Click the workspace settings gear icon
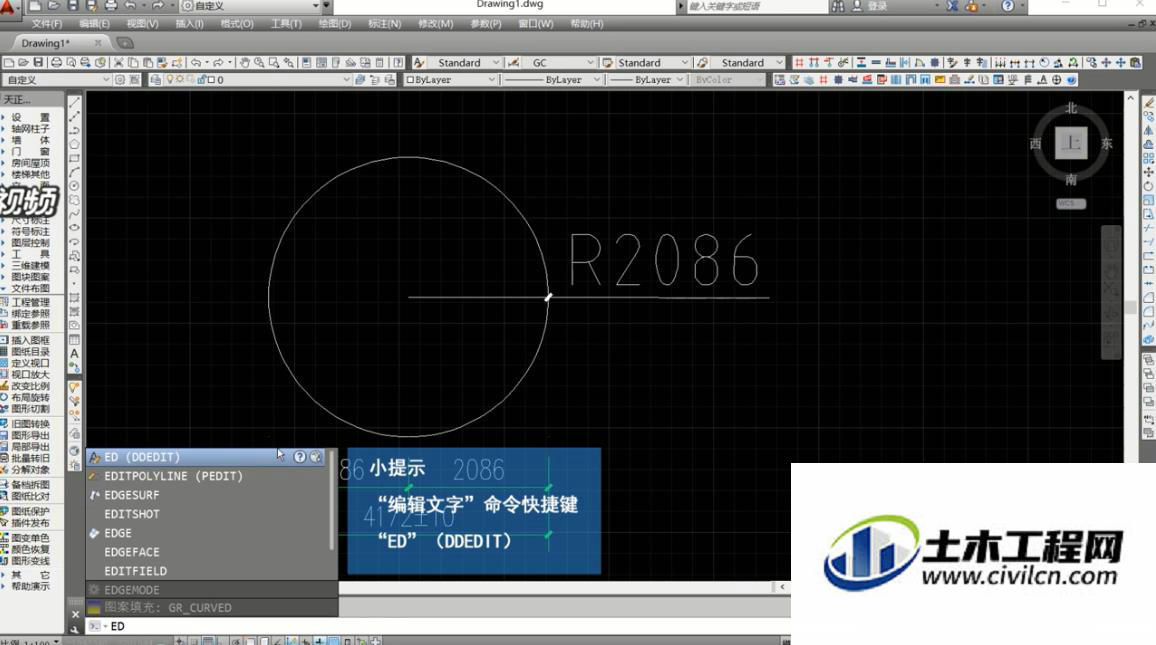Screen dimensions: 1156x645 pyautogui.click(x=119, y=80)
